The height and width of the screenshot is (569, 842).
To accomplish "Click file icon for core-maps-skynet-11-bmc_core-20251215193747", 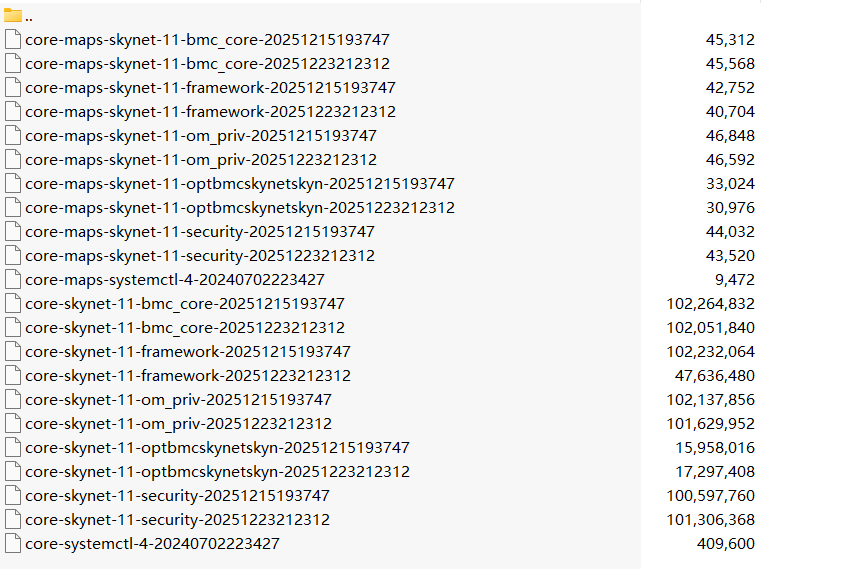I will click(x=13, y=40).
